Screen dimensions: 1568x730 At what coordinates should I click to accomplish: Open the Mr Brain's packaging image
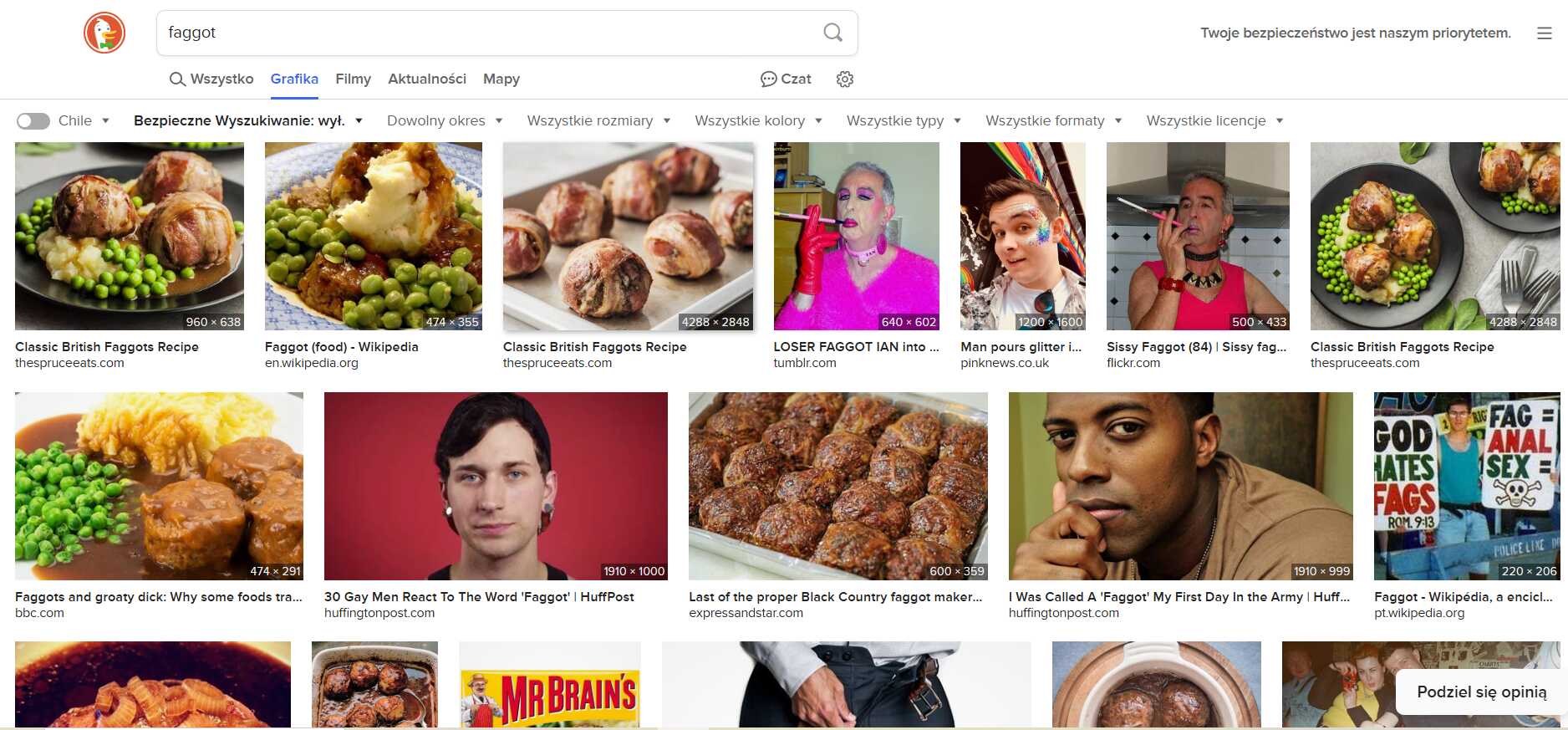[550, 685]
